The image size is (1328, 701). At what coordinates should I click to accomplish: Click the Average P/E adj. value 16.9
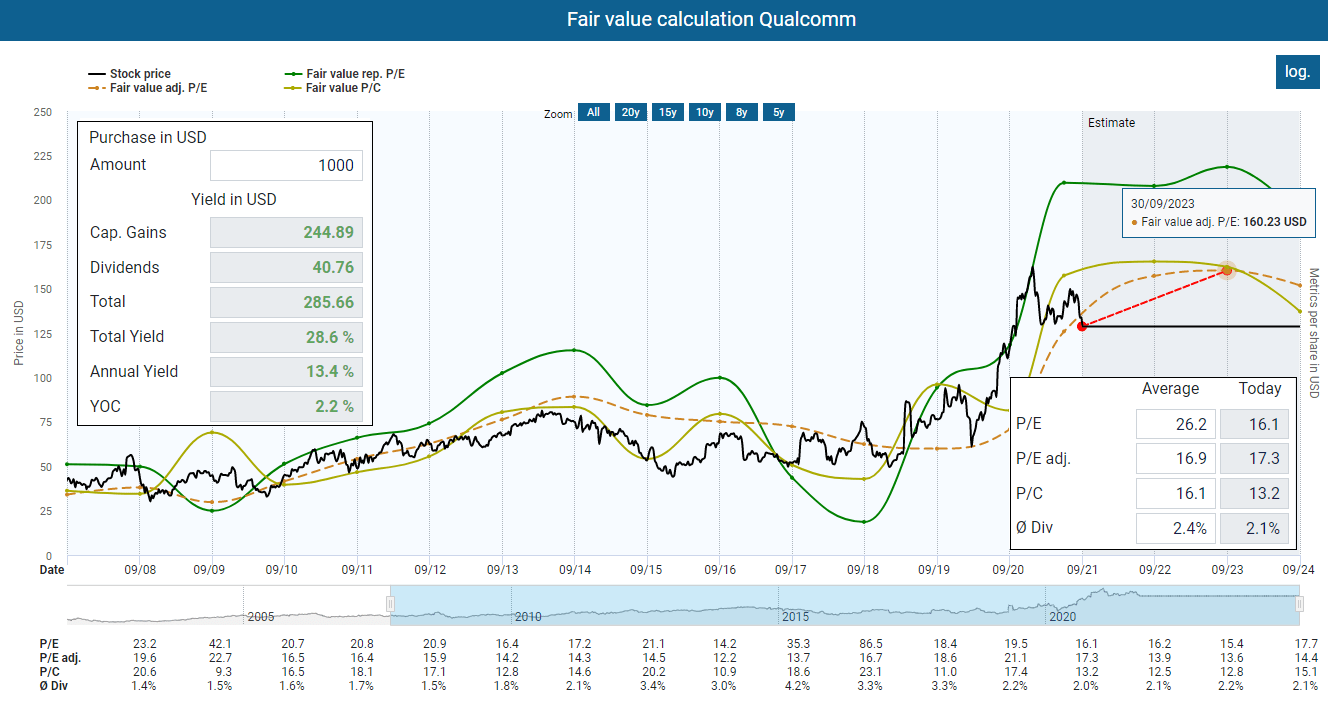pos(1175,459)
